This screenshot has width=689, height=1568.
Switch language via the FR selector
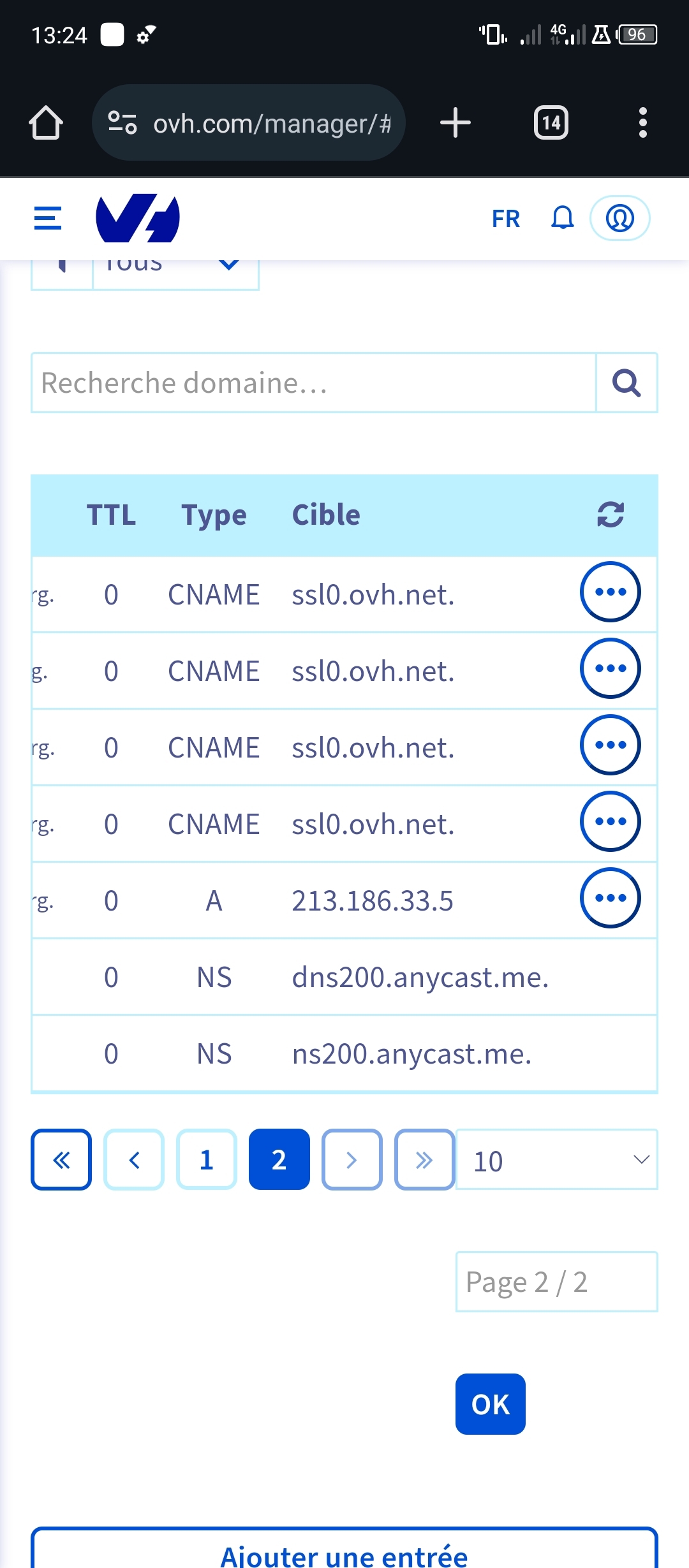click(506, 219)
